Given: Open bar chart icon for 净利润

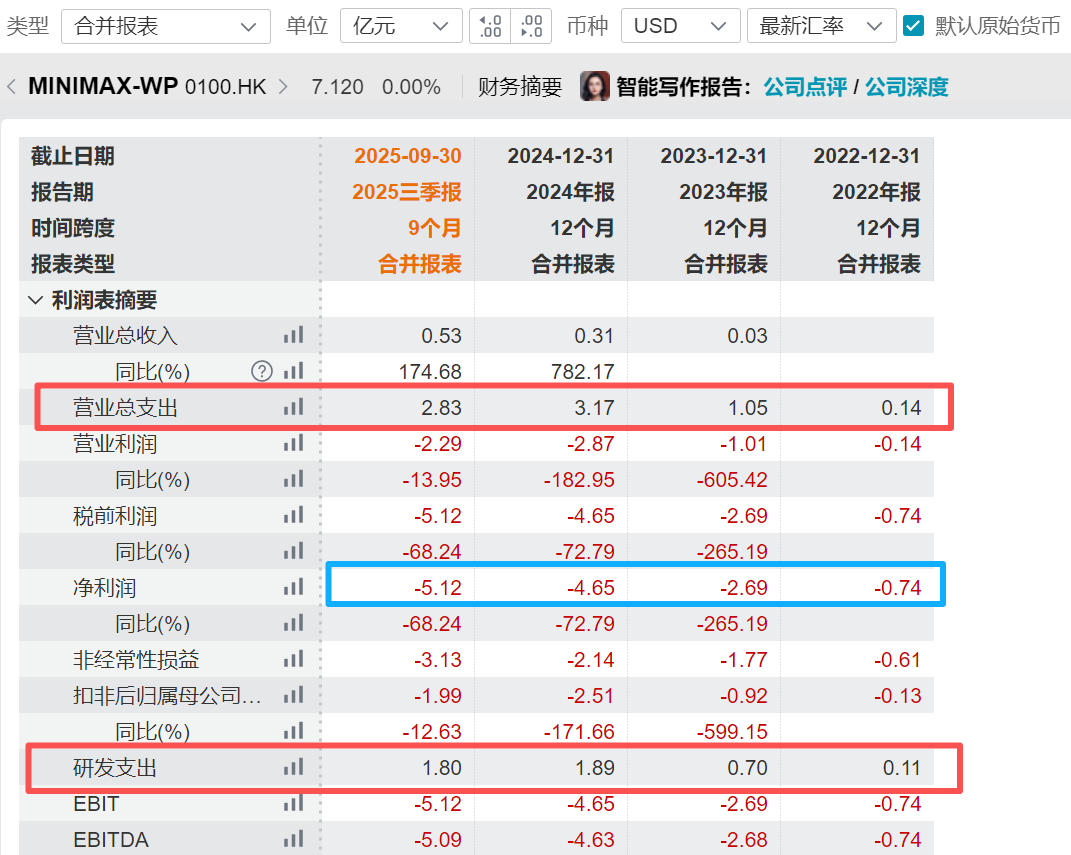Looking at the screenshot, I should click(293, 587).
